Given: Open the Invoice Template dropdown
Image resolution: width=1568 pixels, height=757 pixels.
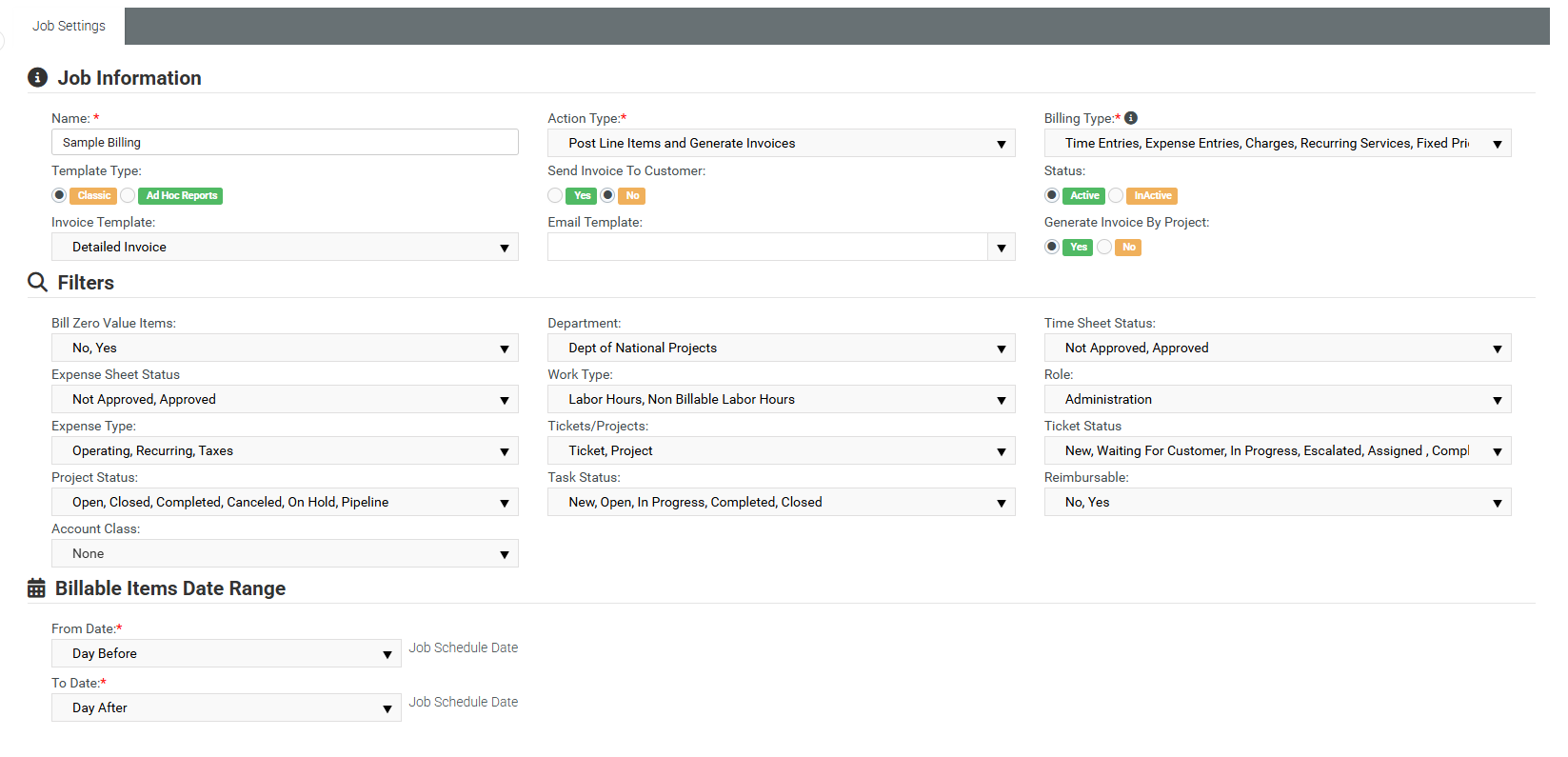Looking at the screenshot, I should pyautogui.click(x=285, y=247).
